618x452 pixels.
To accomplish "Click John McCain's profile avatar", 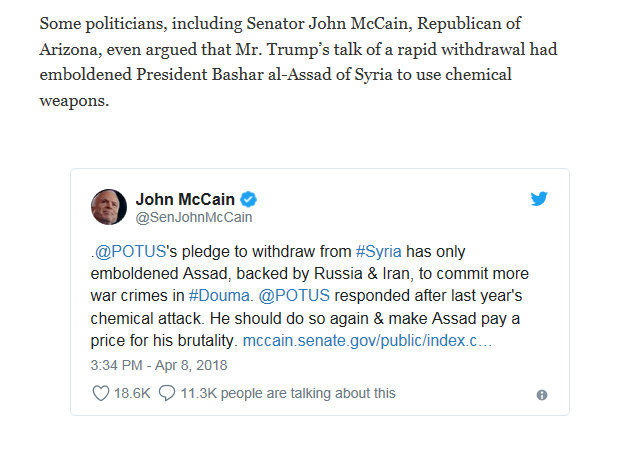I will point(108,207).
